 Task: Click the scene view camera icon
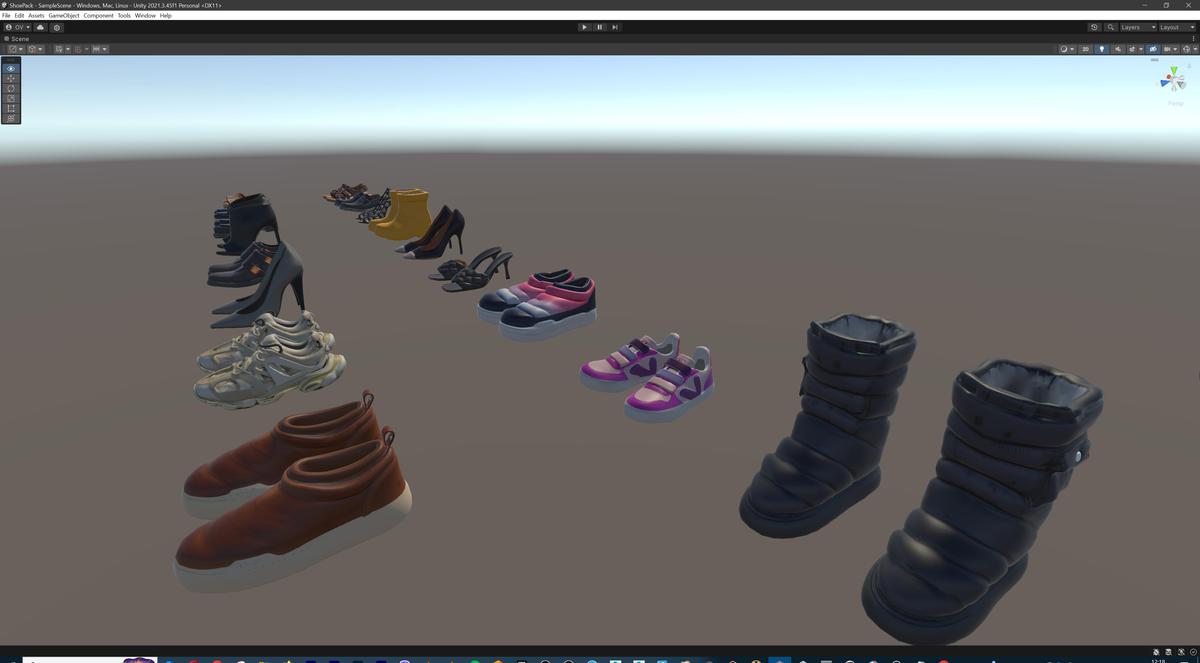point(1168,49)
